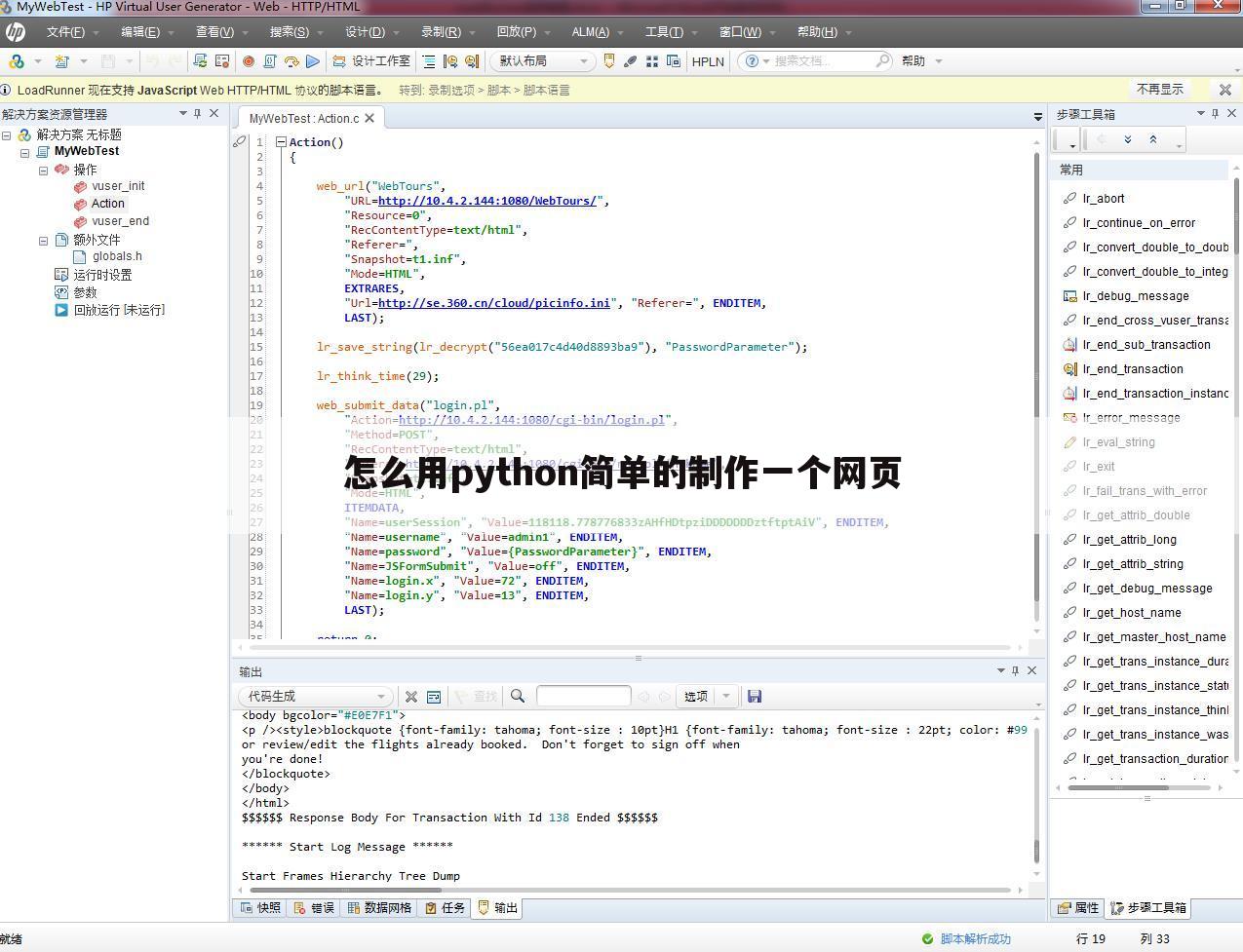Collapse the 操作 (Actions) tree node
1243x952 pixels.
click(x=43, y=170)
